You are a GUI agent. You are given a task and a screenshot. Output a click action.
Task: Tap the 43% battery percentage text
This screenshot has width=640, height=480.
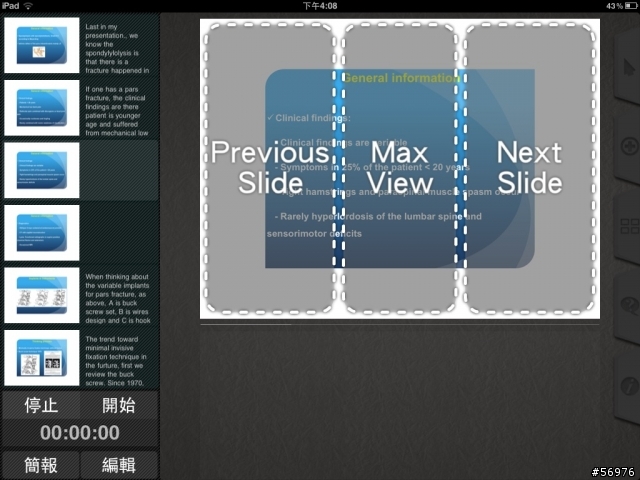coord(614,6)
